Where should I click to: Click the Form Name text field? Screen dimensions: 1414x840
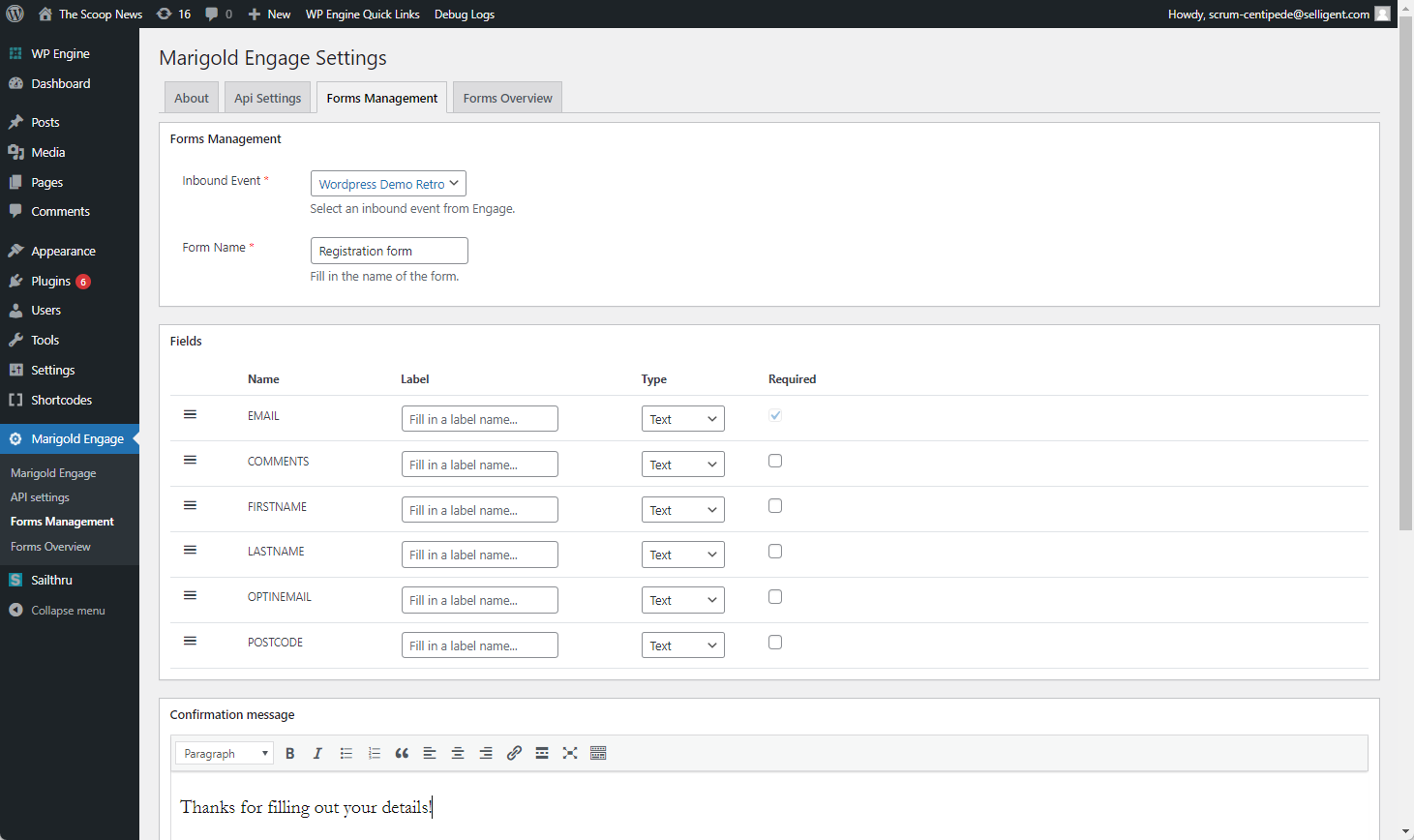tap(389, 251)
